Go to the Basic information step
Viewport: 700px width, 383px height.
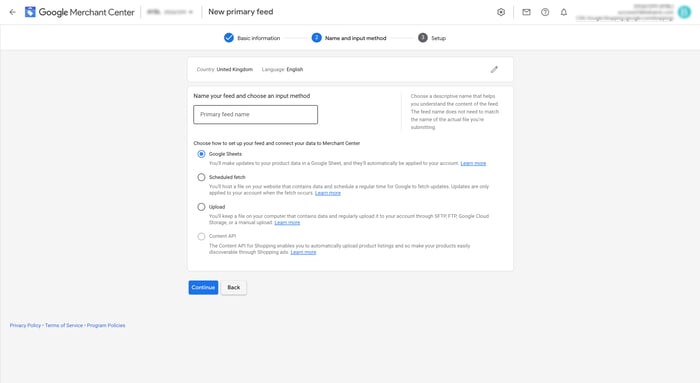(252, 38)
